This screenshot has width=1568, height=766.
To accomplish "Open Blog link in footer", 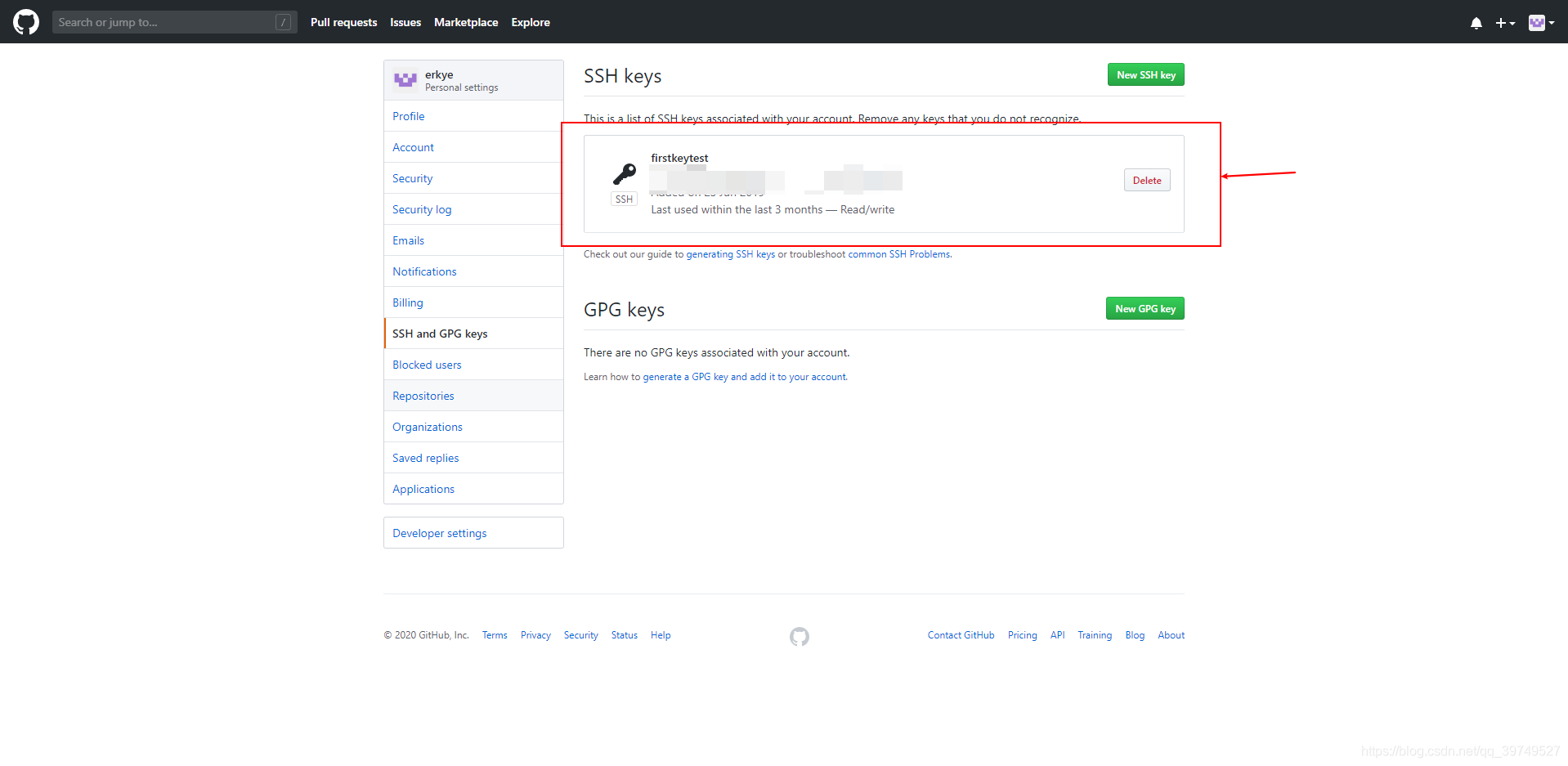I will click(1135, 635).
